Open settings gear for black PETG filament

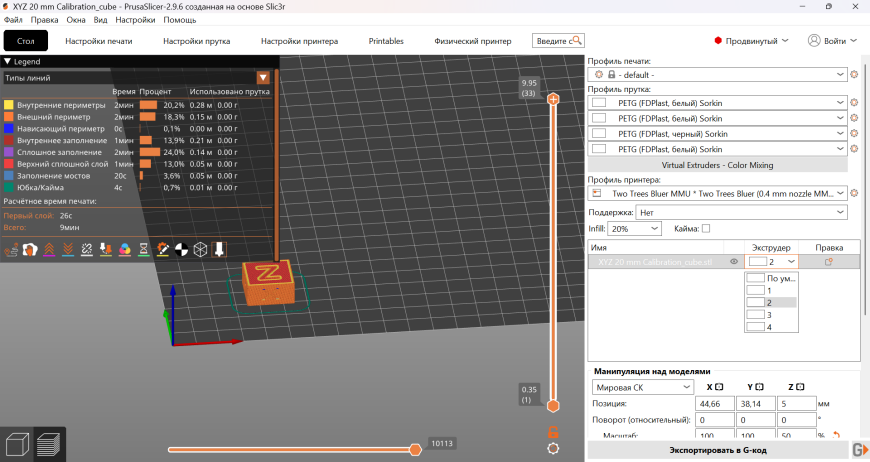click(x=854, y=134)
